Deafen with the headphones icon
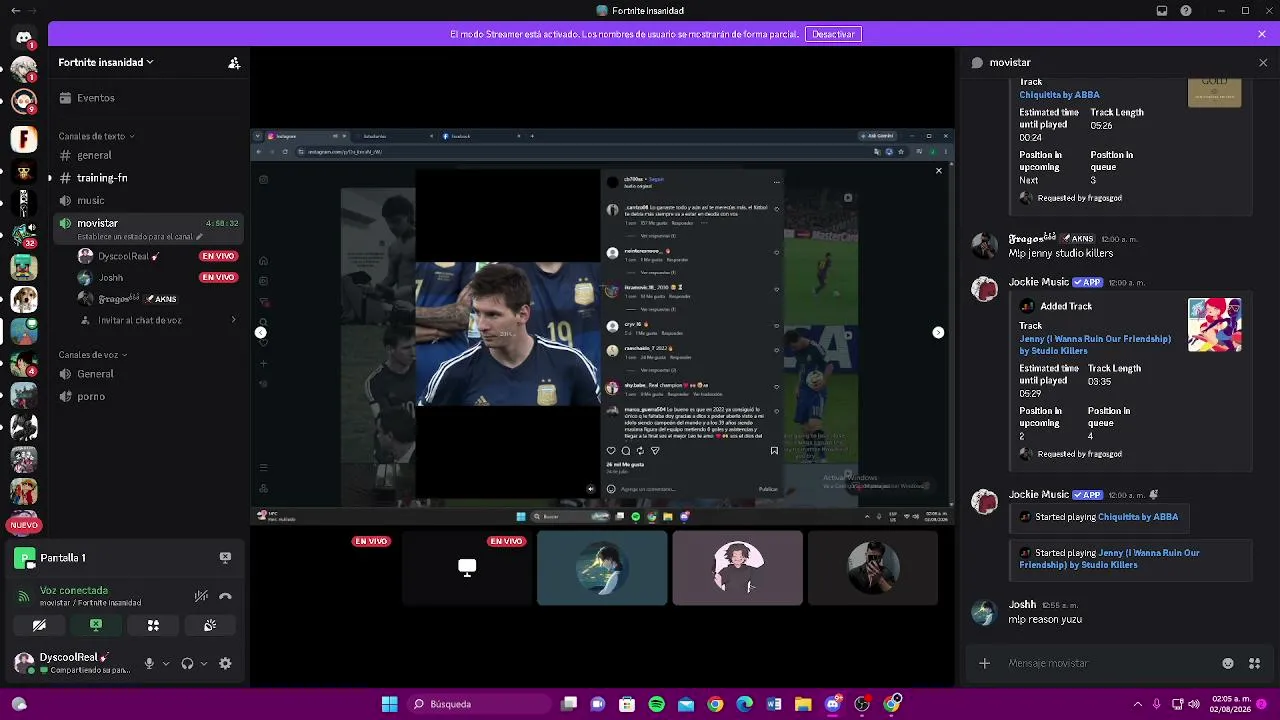Image resolution: width=1280 pixels, height=720 pixels. (x=187, y=663)
